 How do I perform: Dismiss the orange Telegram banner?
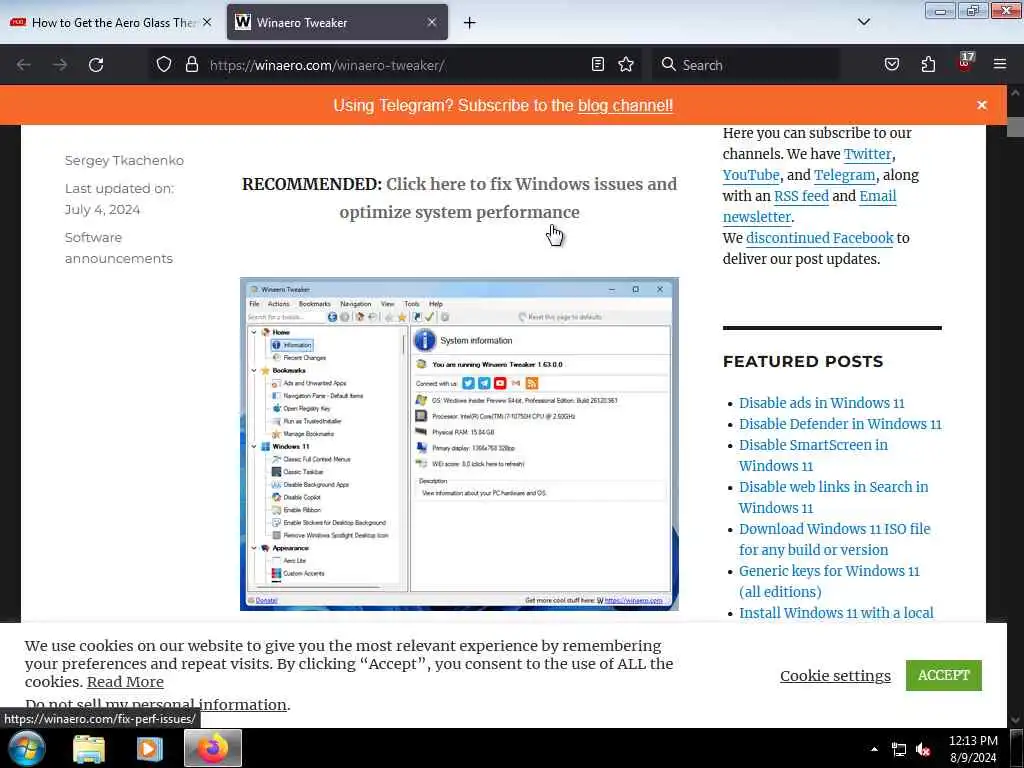coord(982,105)
